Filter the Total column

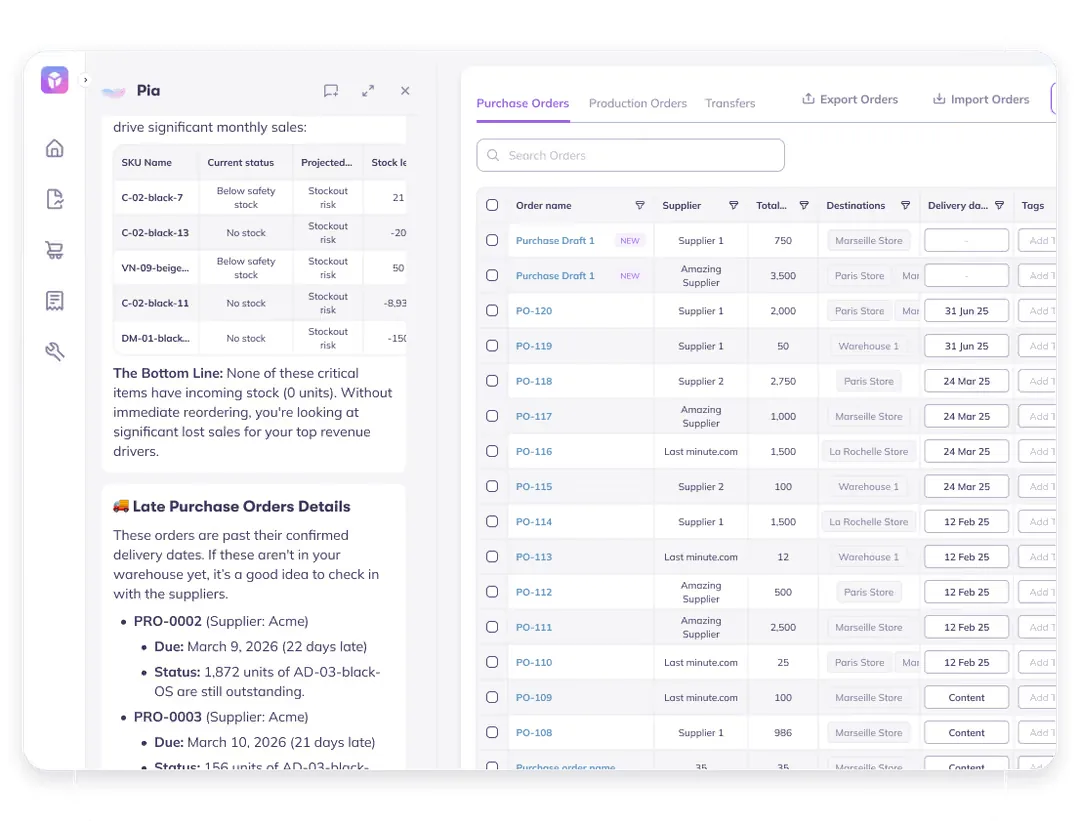coord(804,205)
